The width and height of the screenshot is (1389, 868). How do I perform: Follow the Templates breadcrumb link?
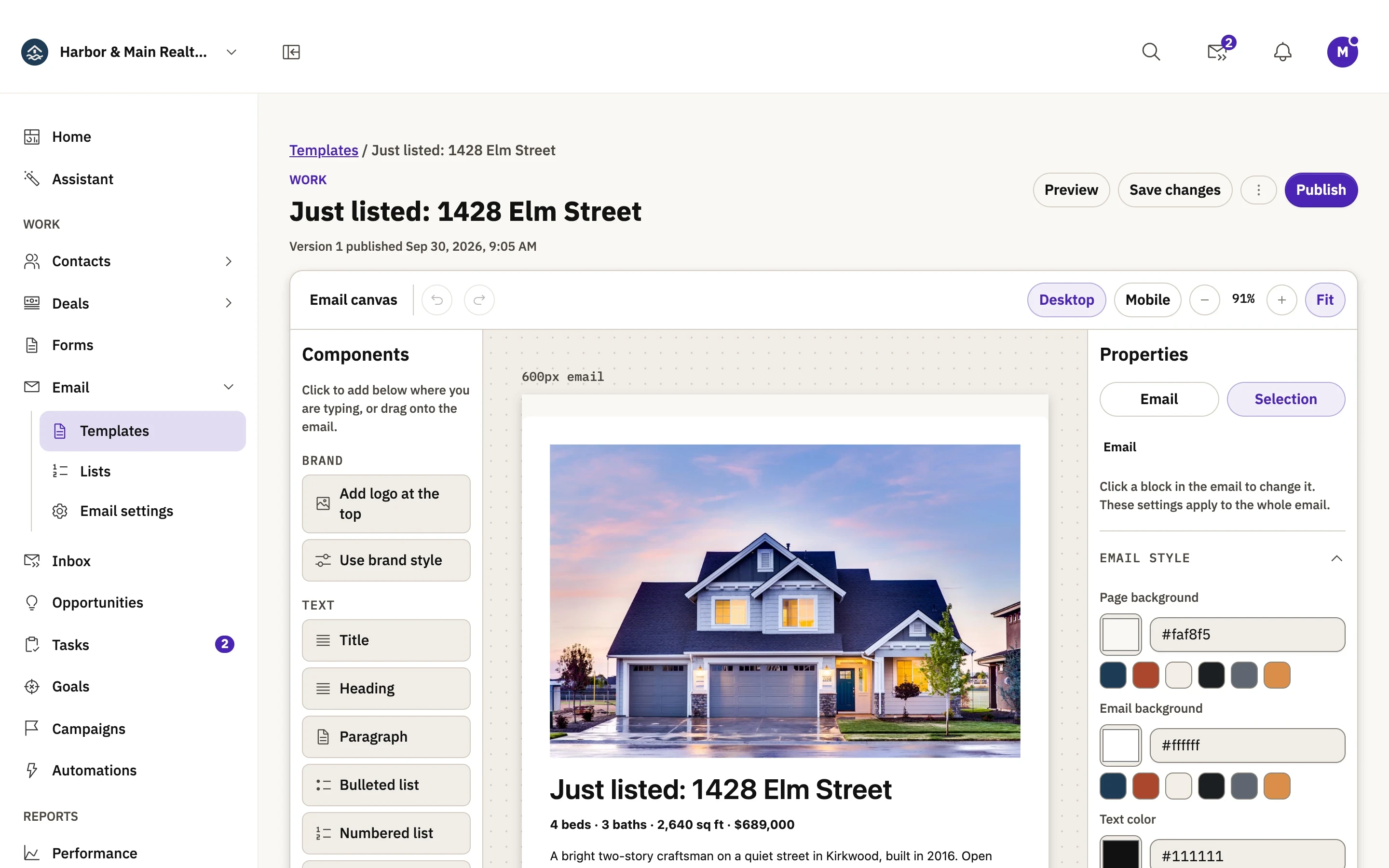pos(324,150)
